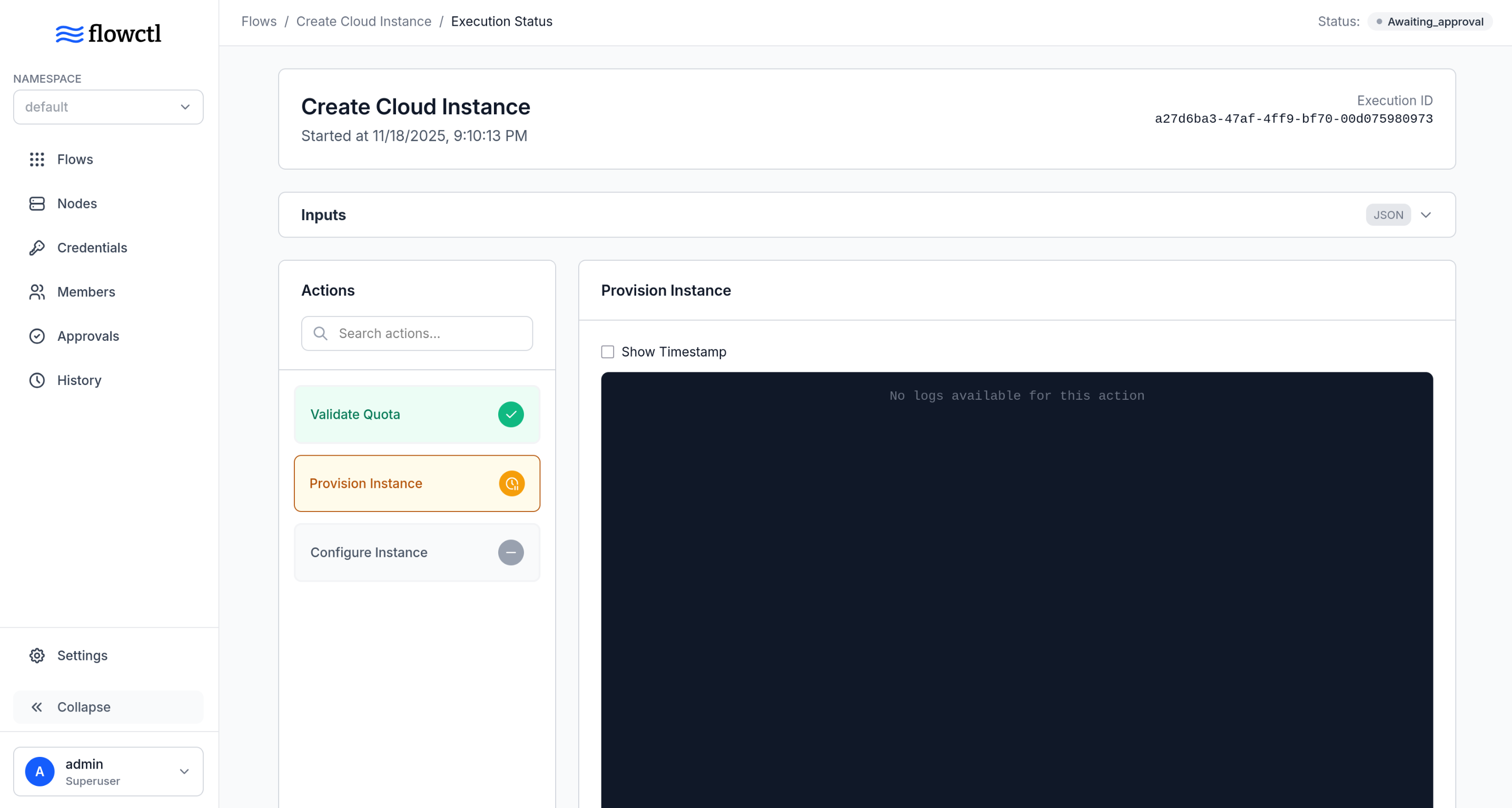Open the Flows section in the sidebar
This screenshot has width=1512, height=808.
pyautogui.click(x=75, y=159)
